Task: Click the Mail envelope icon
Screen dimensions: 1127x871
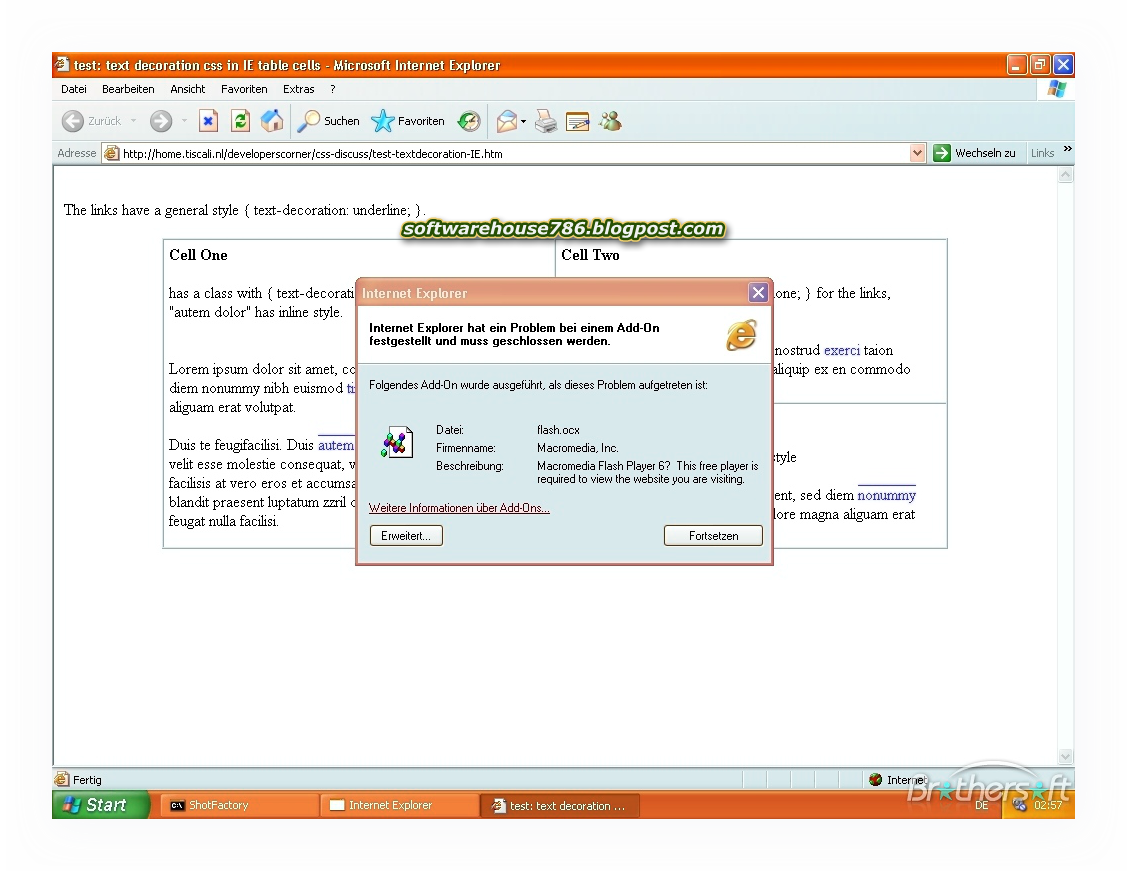Action: (507, 121)
